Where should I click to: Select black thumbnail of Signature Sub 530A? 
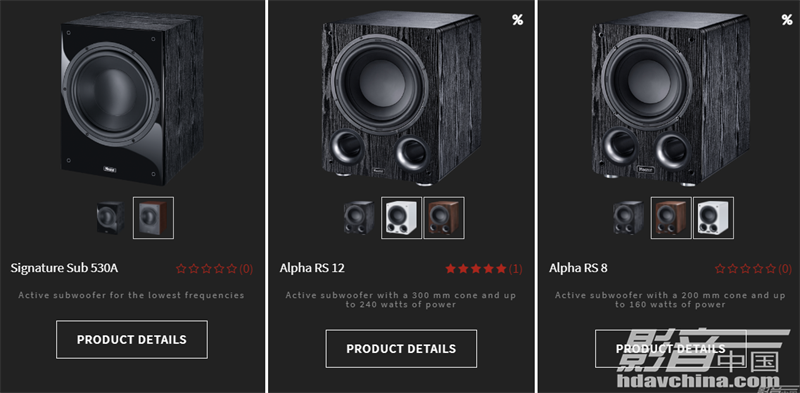tap(111, 217)
